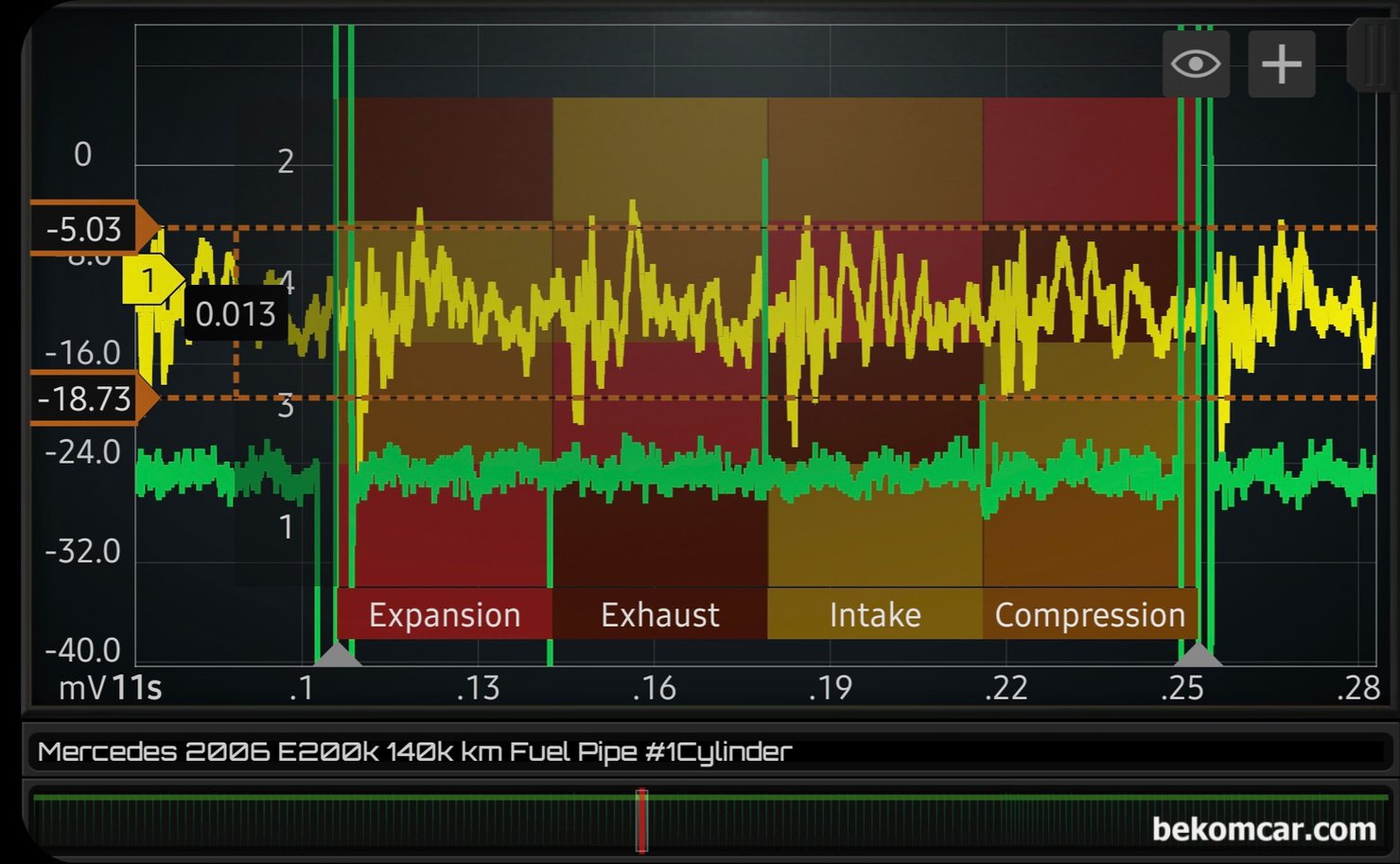Open the bekomcar.com link

pyautogui.click(x=1263, y=830)
